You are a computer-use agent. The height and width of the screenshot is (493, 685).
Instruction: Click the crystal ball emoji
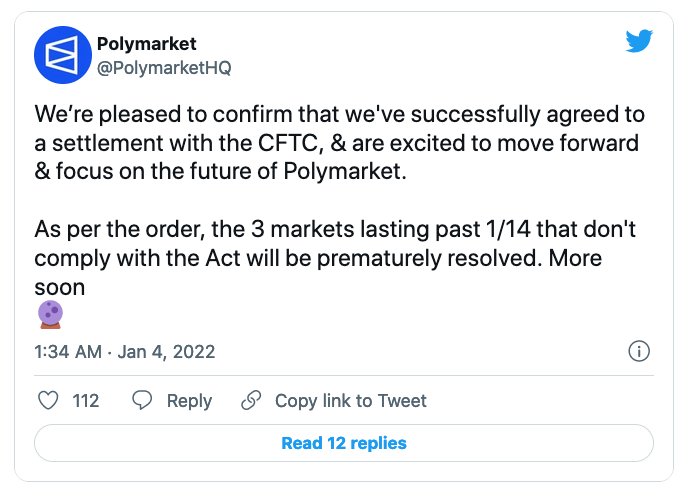[50, 314]
